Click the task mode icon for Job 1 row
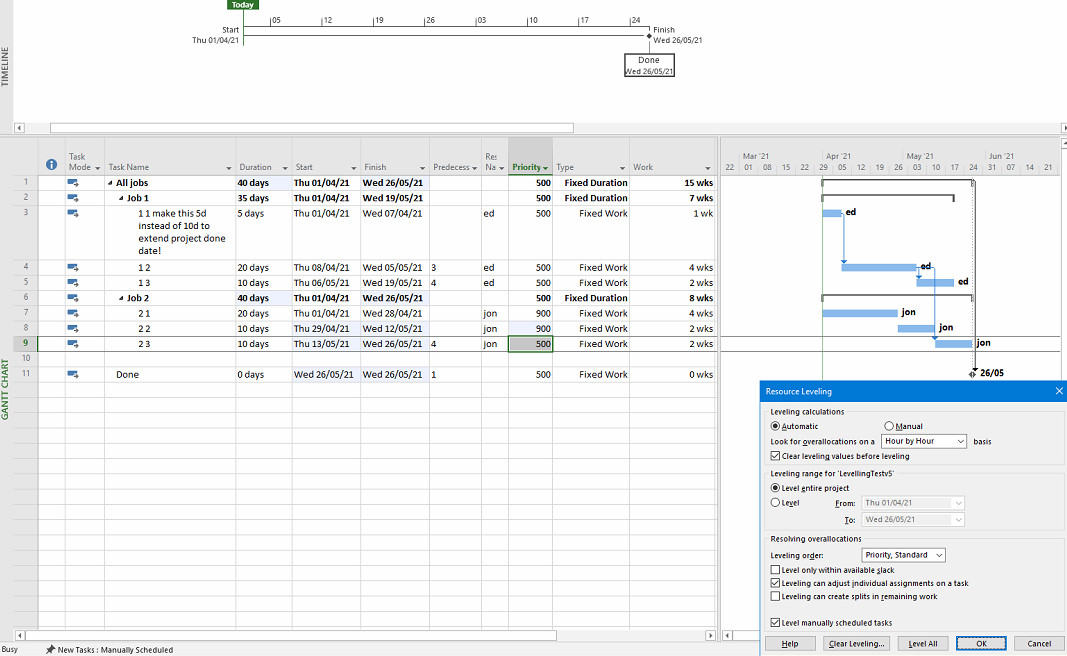 [x=73, y=198]
